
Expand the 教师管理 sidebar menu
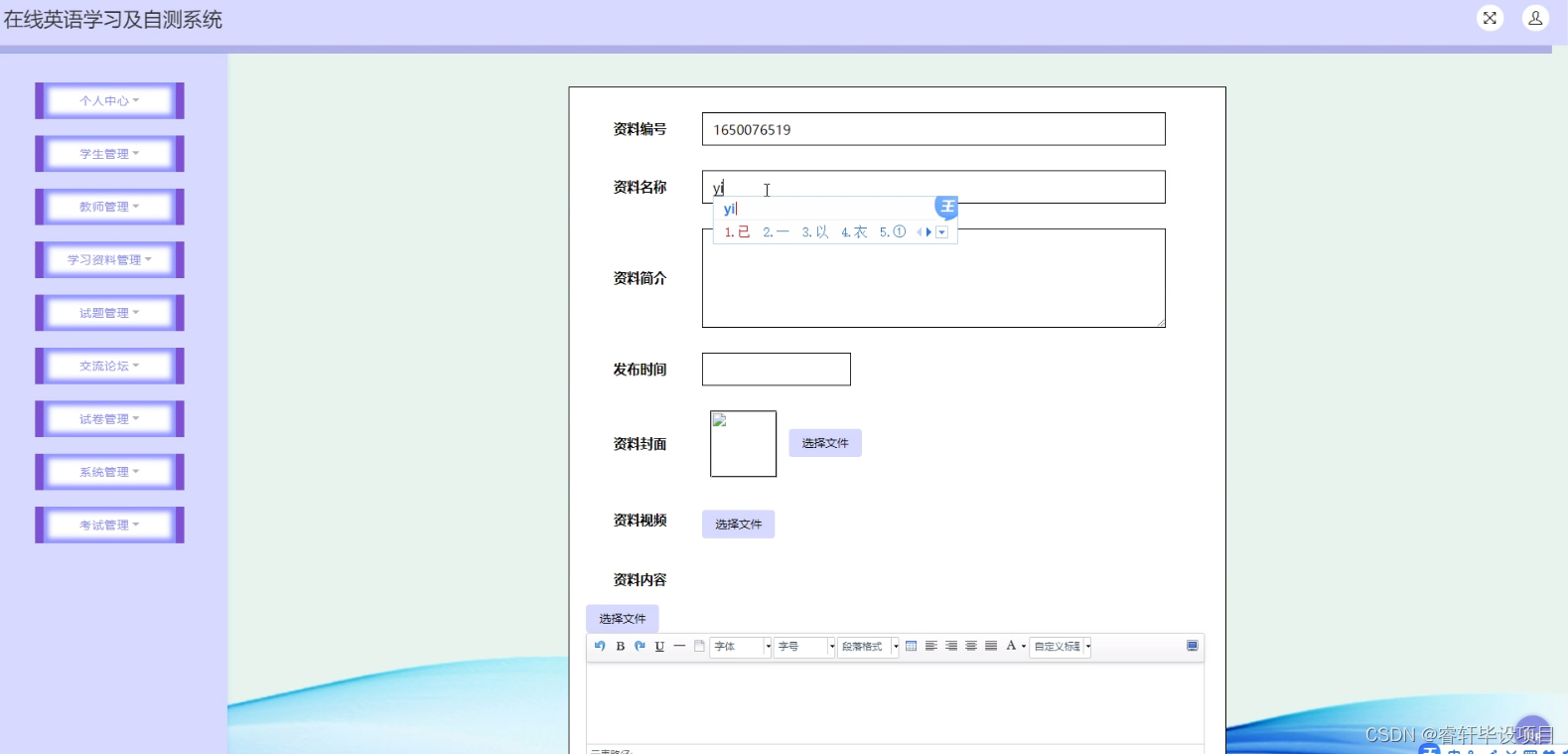109,207
